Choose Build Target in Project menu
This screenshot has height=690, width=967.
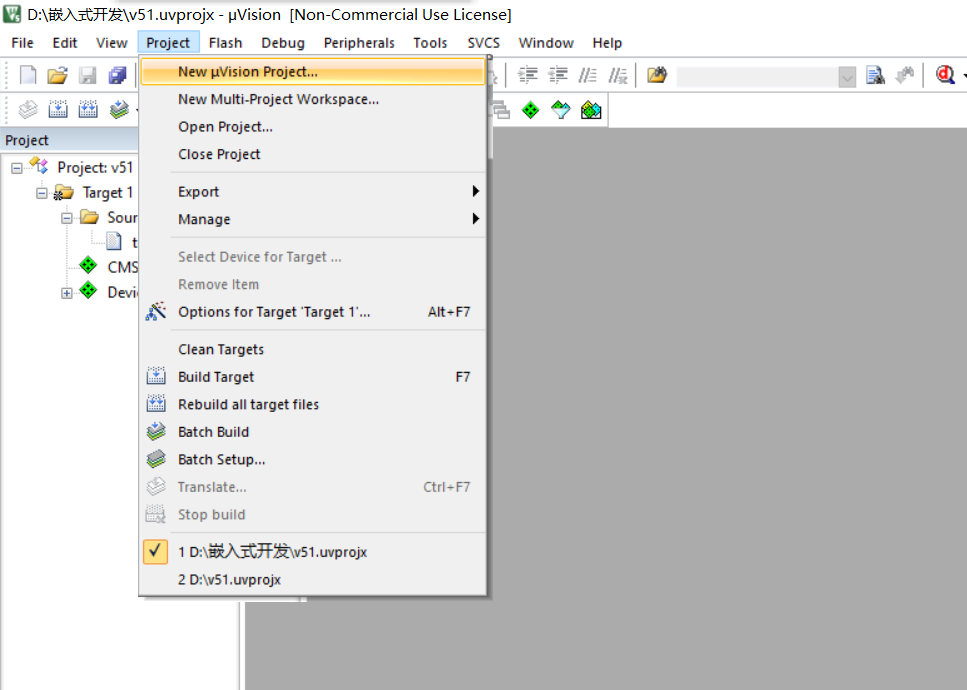pyautogui.click(x=313, y=377)
